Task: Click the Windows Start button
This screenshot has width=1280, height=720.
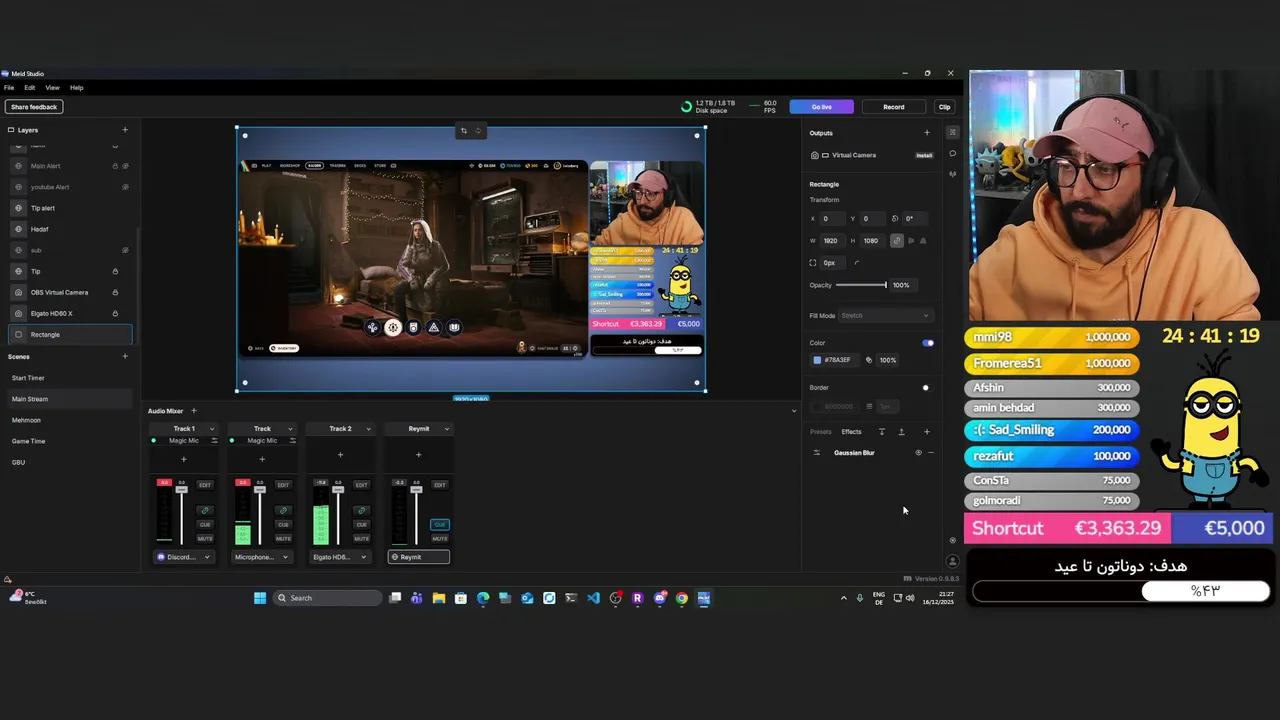Action: pos(260,598)
